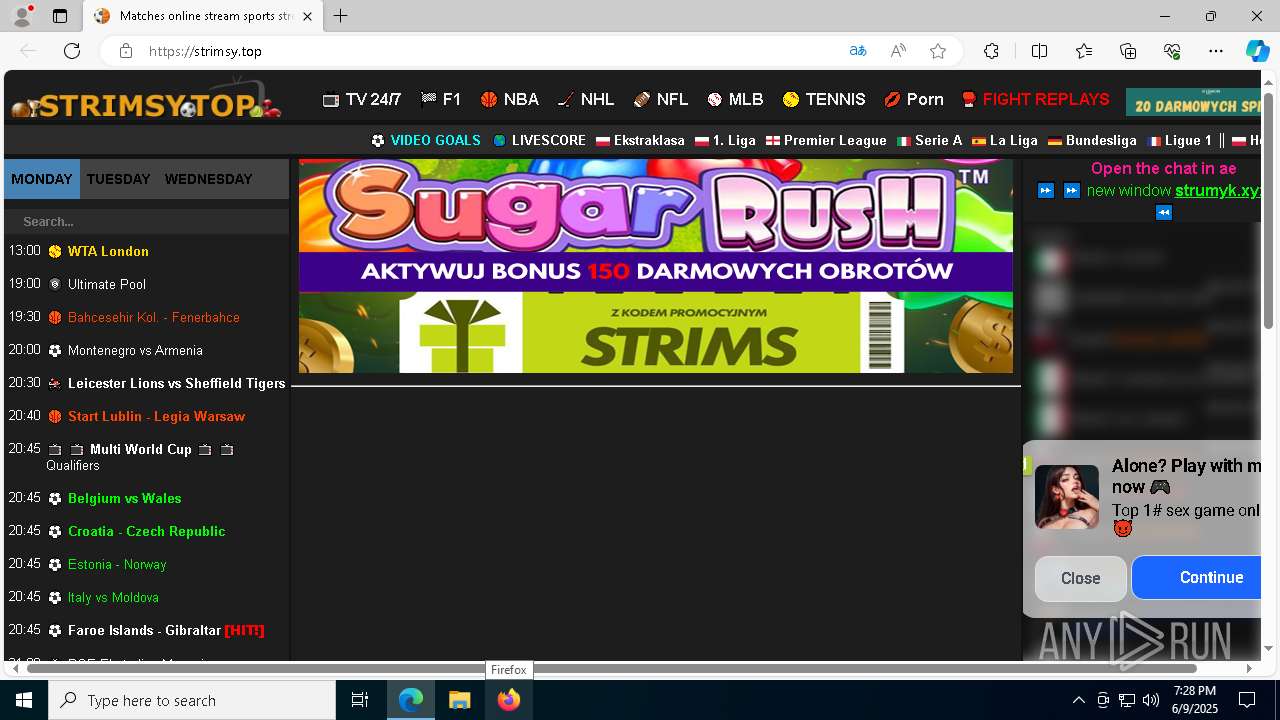The width and height of the screenshot is (1280, 720).
Task: Open Leicester Lions vs Sheffield Tigers
Action: [x=176, y=383]
